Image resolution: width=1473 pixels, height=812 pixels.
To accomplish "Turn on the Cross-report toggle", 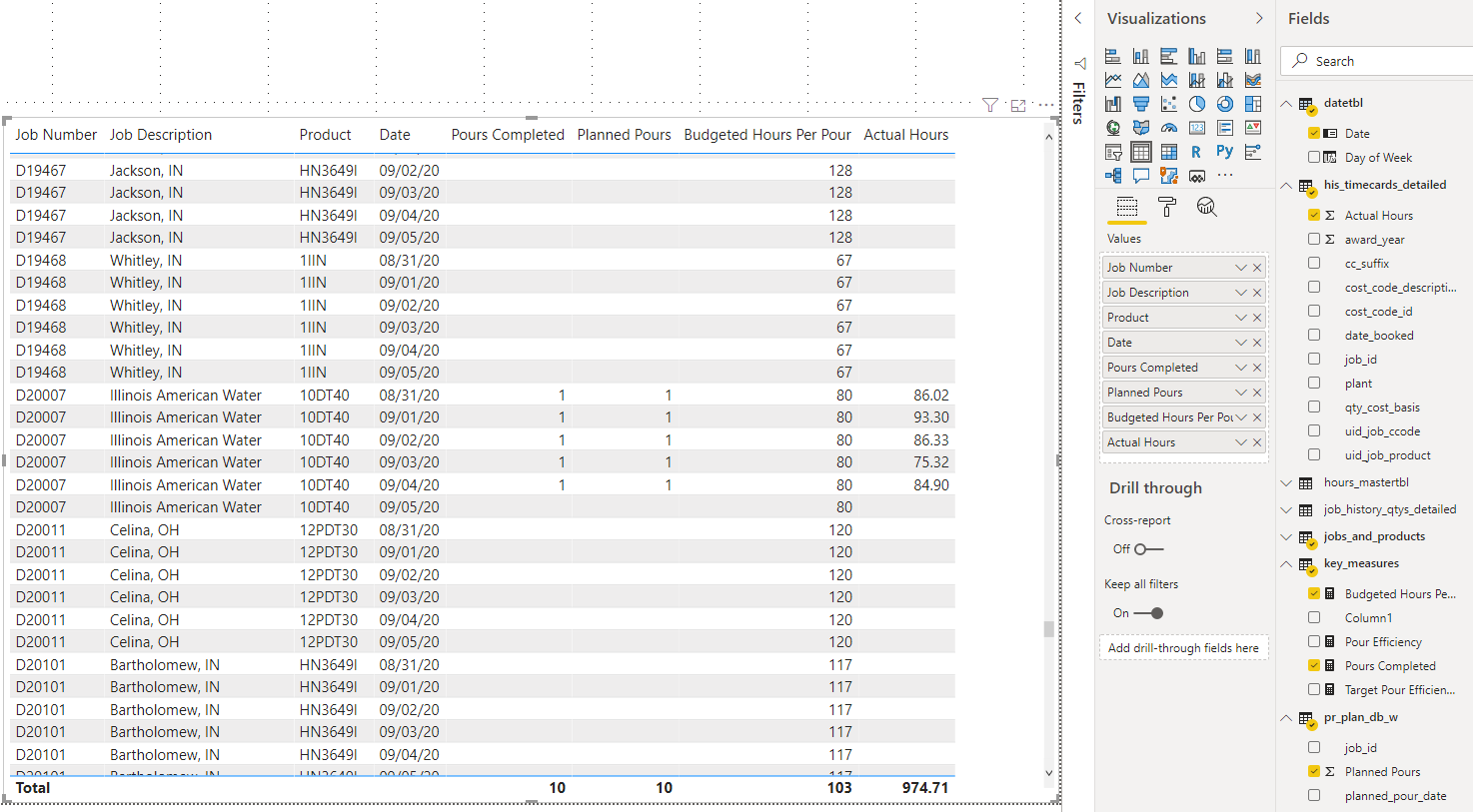I will (1148, 549).
